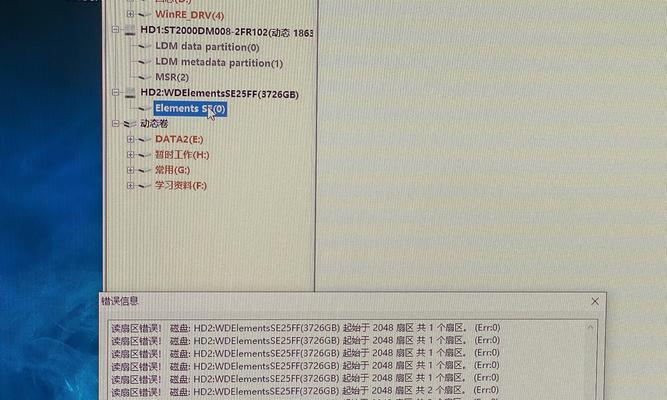Click the 错误信息 dialog title

(x=120, y=301)
